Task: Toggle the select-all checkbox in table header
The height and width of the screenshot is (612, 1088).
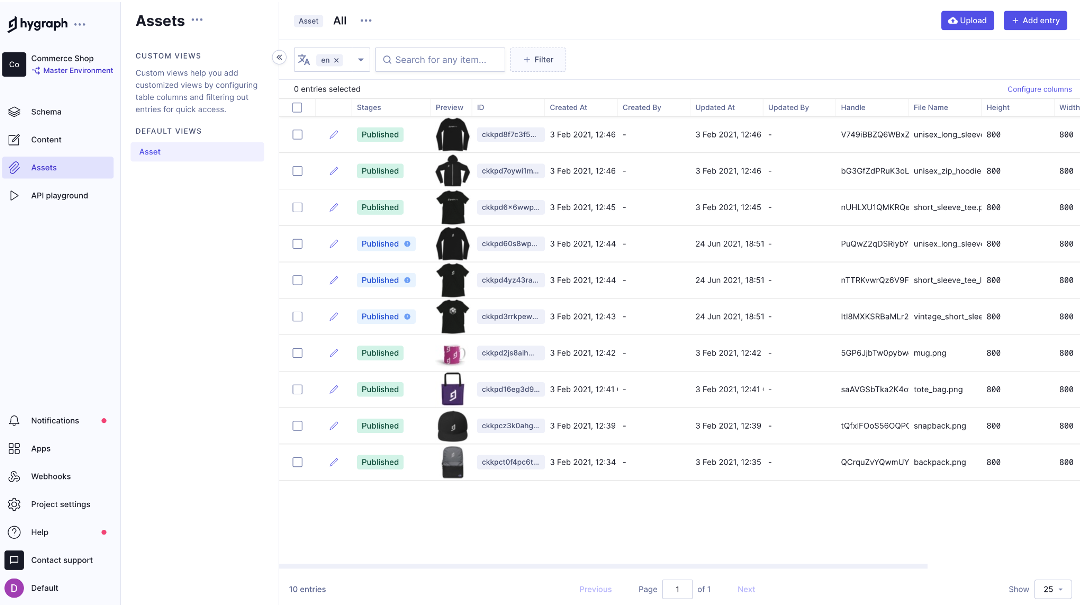Action: (x=297, y=108)
